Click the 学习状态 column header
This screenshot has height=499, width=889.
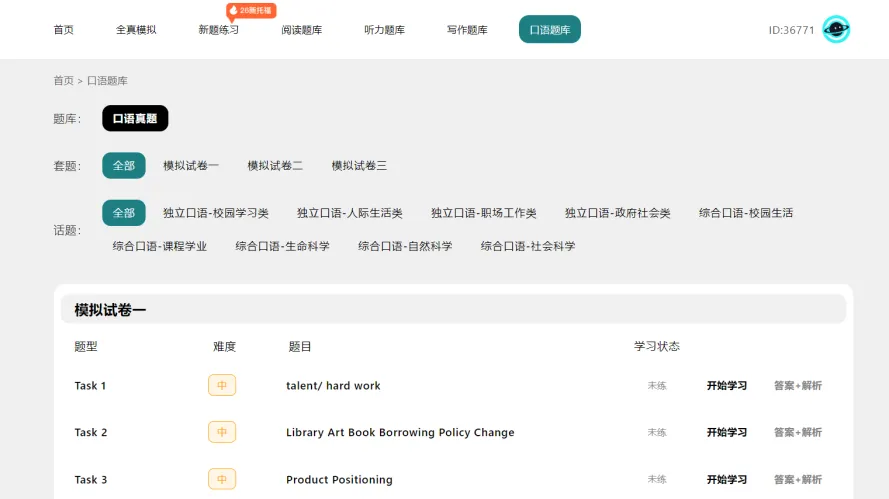pyautogui.click(x=657, y=346)
